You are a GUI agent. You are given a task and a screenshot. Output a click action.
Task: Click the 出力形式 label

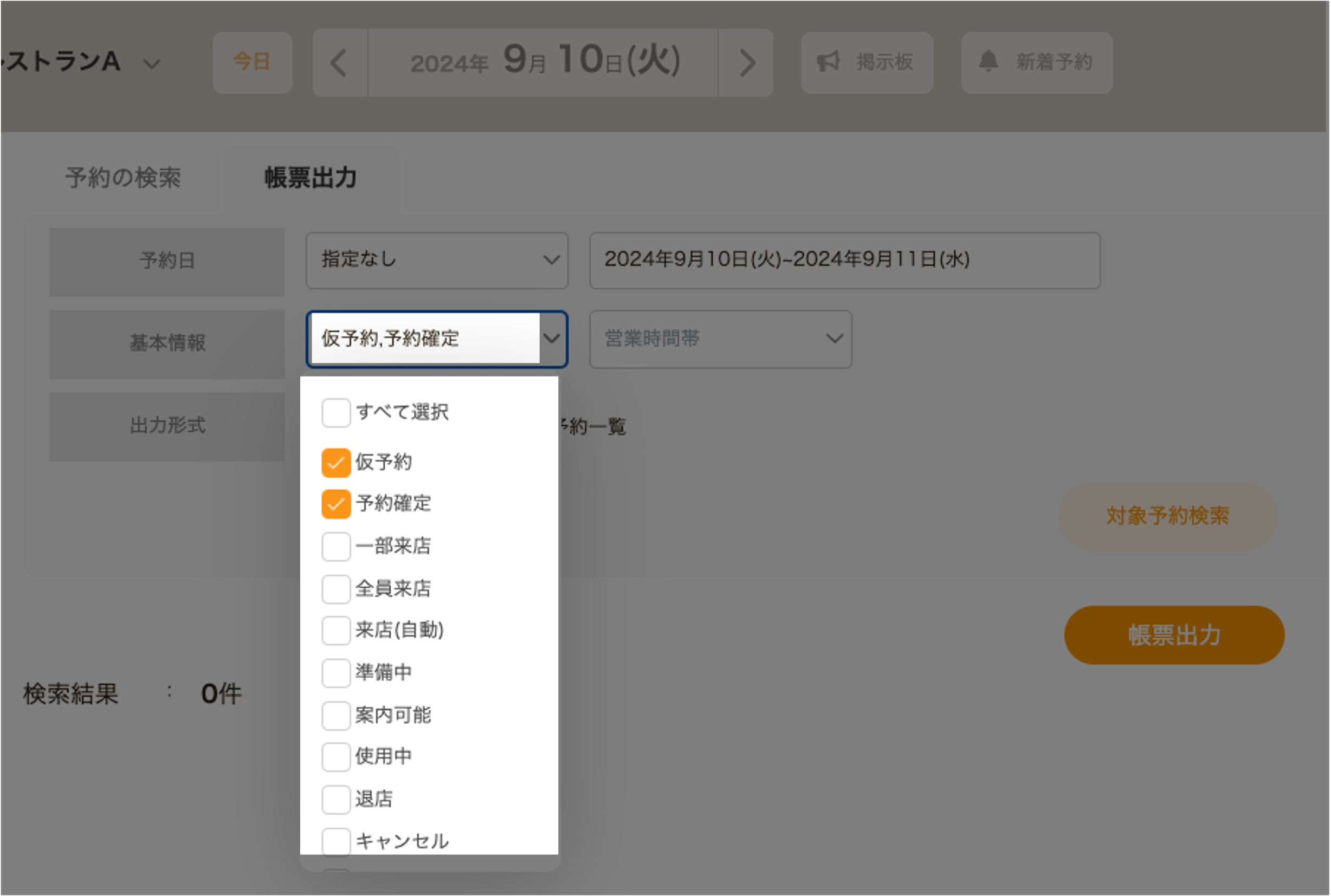tap(167, 426)
